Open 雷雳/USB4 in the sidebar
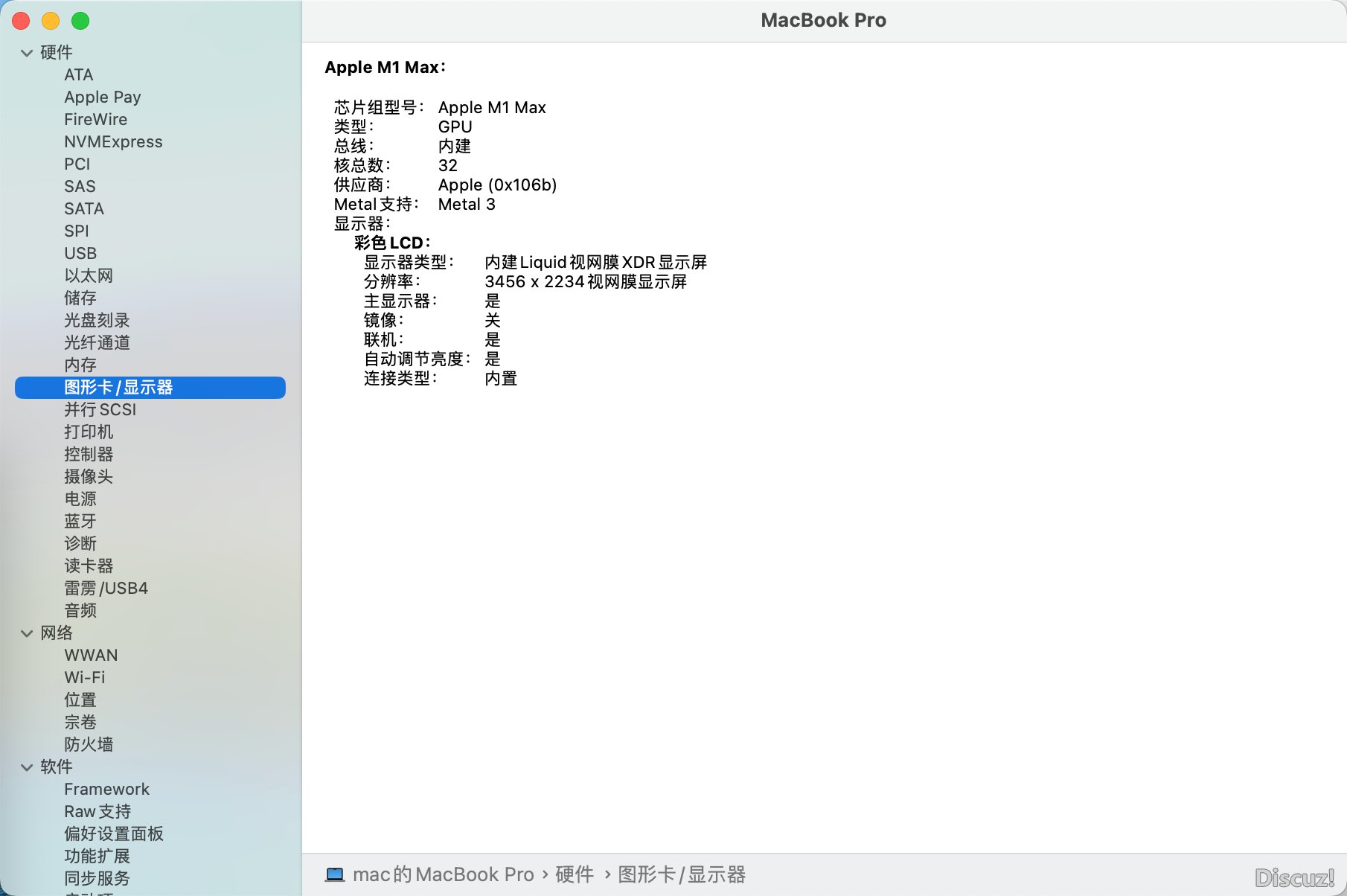This screenshot has width=1347, height=896. pos(106,589)
